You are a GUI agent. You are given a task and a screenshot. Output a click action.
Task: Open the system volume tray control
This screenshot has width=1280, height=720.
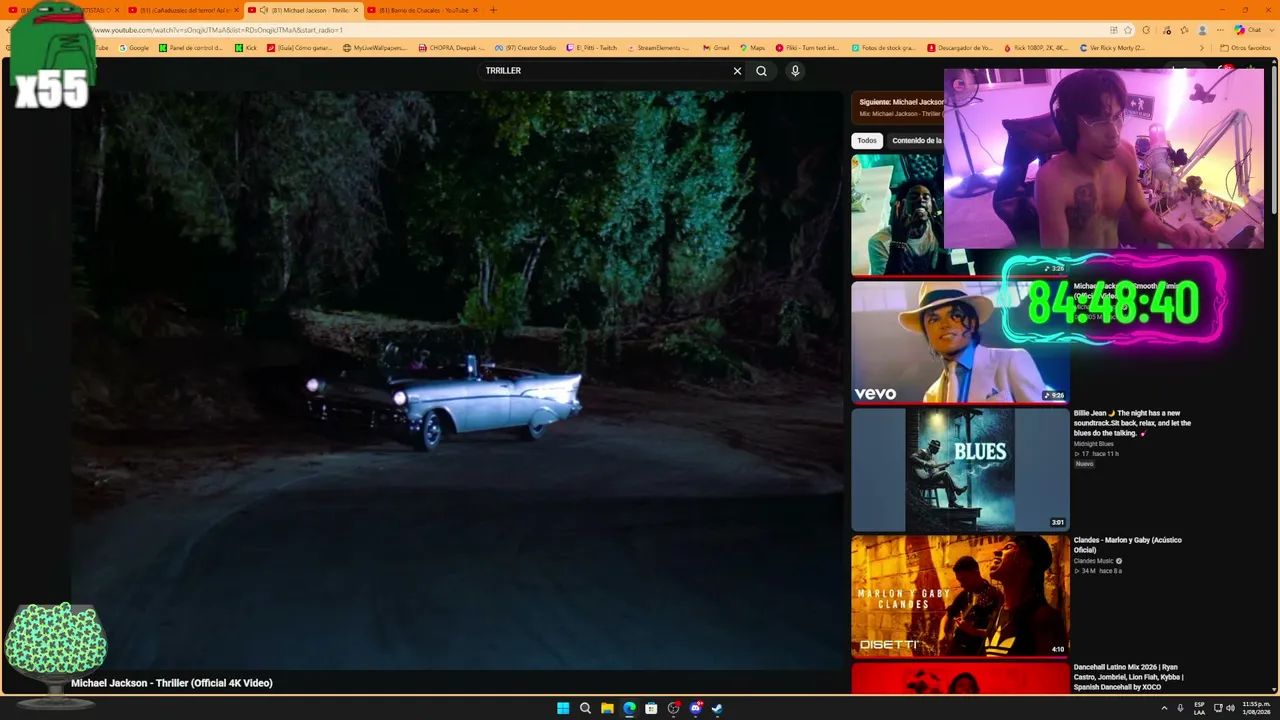(1230, 708)
